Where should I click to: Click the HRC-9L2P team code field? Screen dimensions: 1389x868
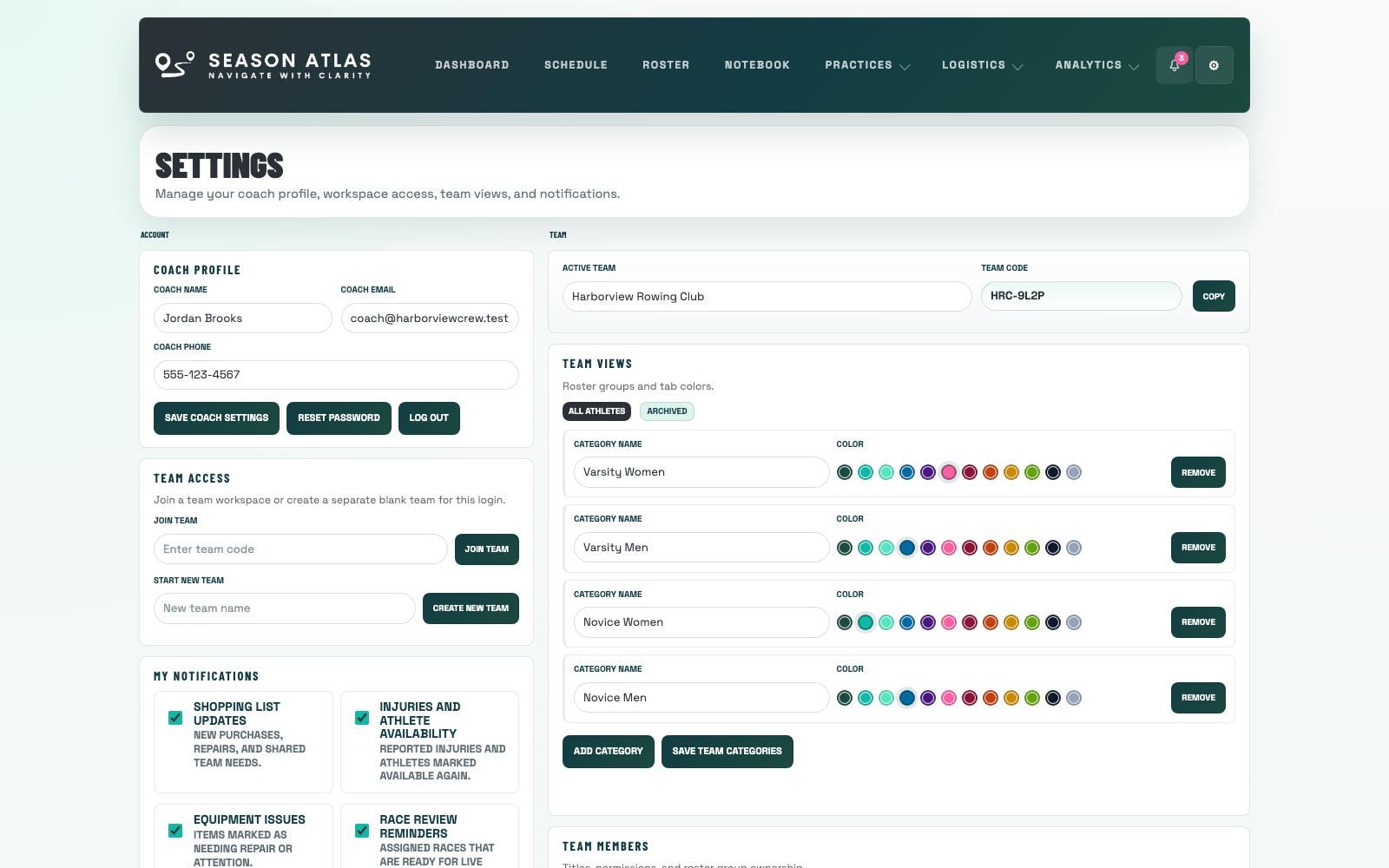1082,296
